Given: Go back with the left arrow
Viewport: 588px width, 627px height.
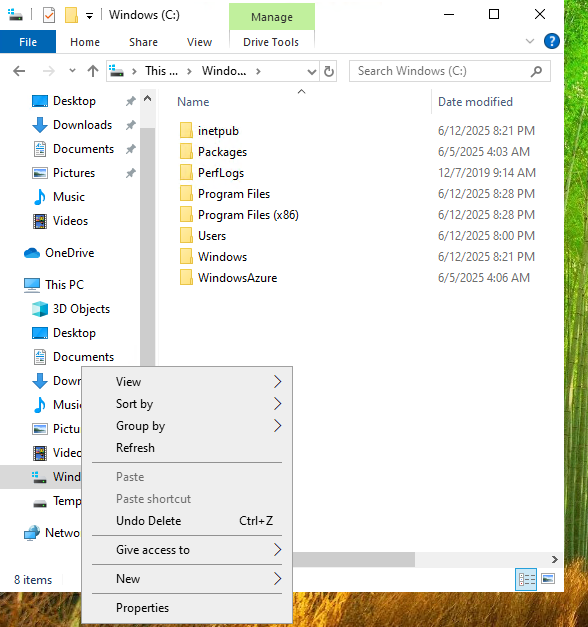Looking at the screenshot, I should pyautogui.click(x=19, y=72).
